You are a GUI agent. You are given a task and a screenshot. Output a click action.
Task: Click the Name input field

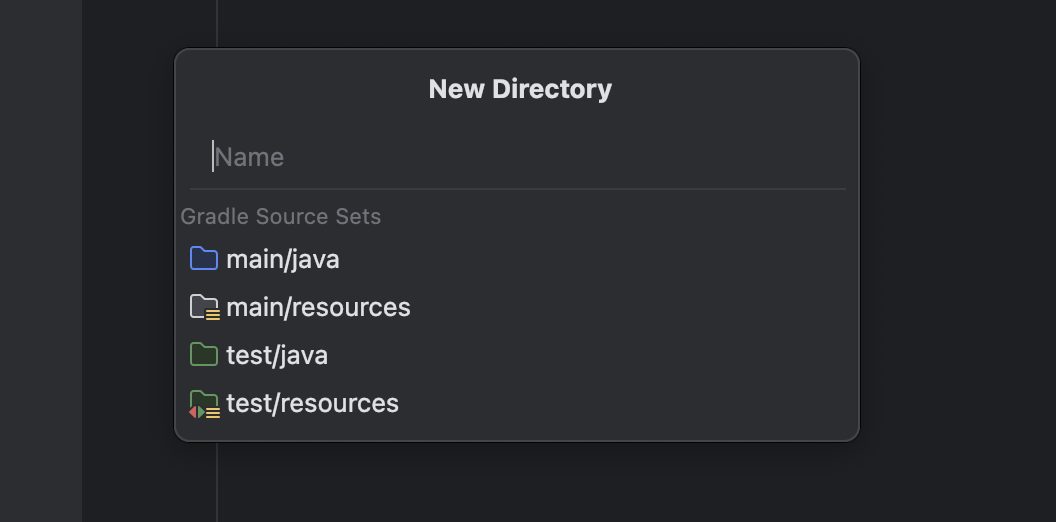coord(517,157)
